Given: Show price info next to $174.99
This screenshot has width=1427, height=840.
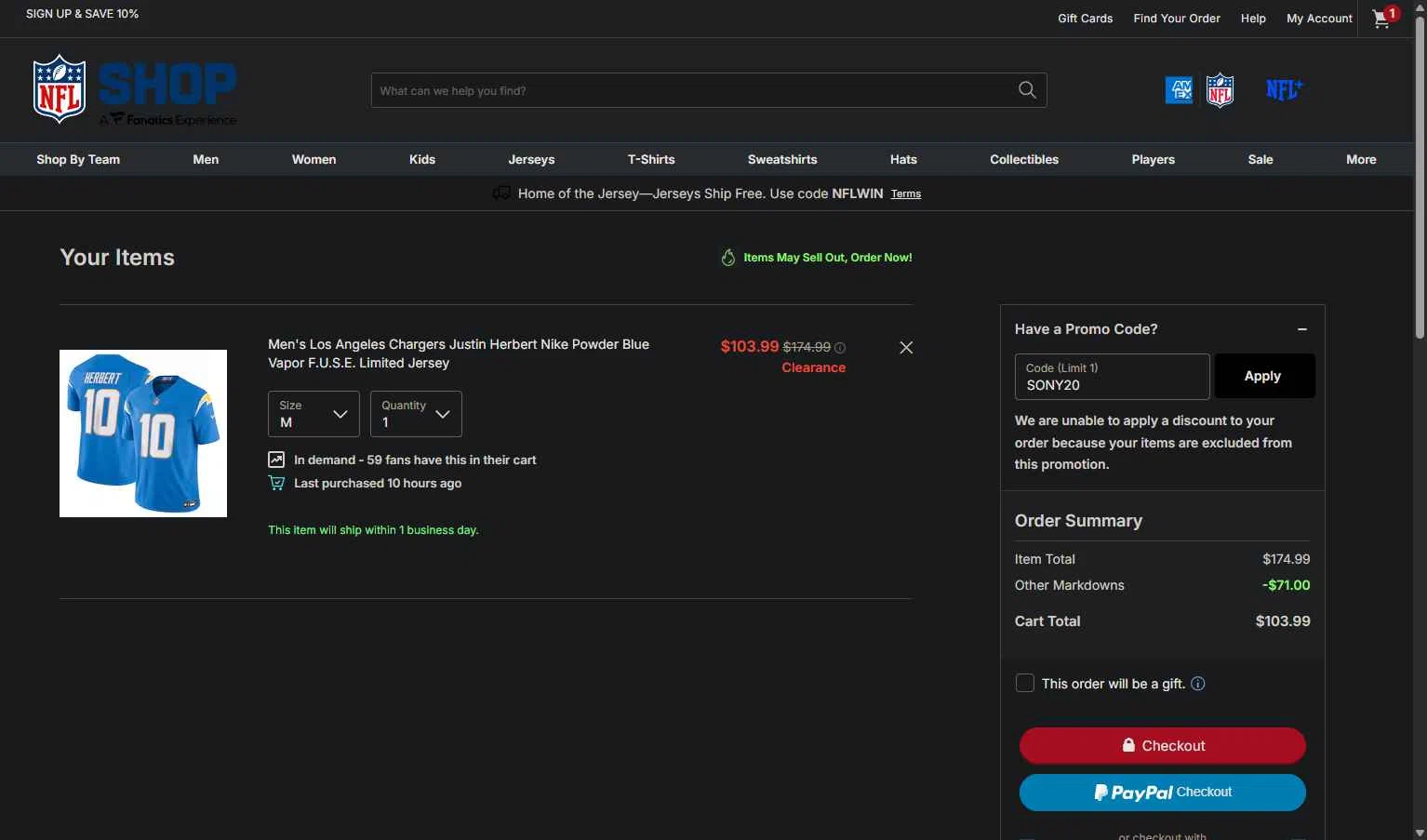Looking at the screenshot, I should pos(840,348).
